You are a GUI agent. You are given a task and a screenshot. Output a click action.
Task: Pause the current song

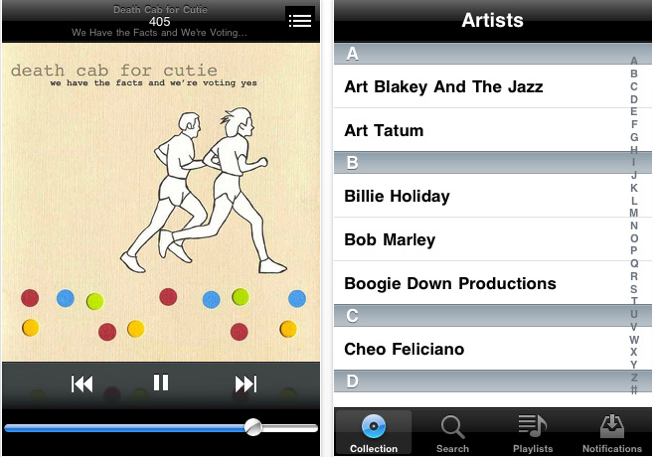click(x=161, y=382)
